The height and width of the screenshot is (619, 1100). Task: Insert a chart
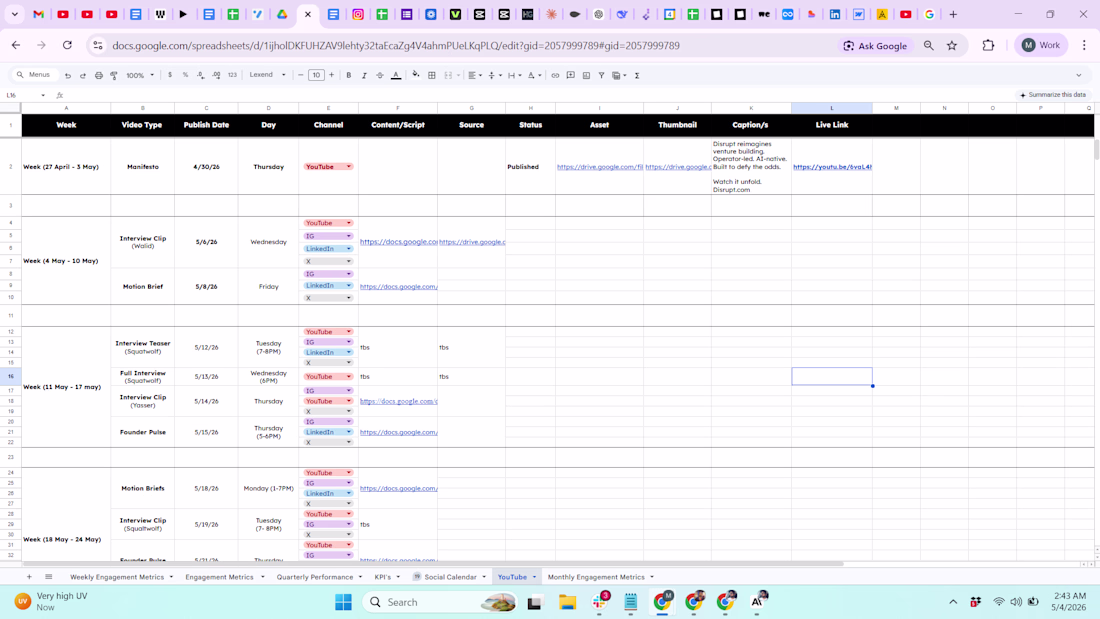click(586, 75)
